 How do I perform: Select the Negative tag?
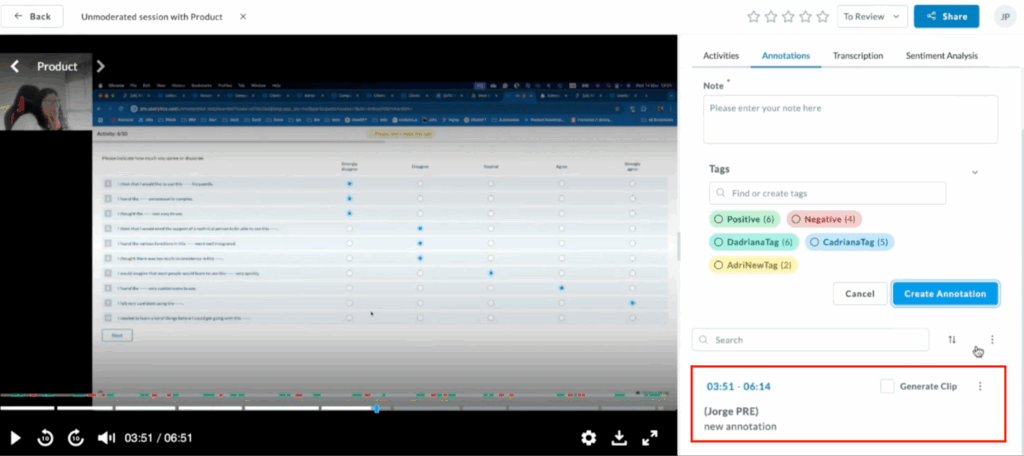[824, 219]
